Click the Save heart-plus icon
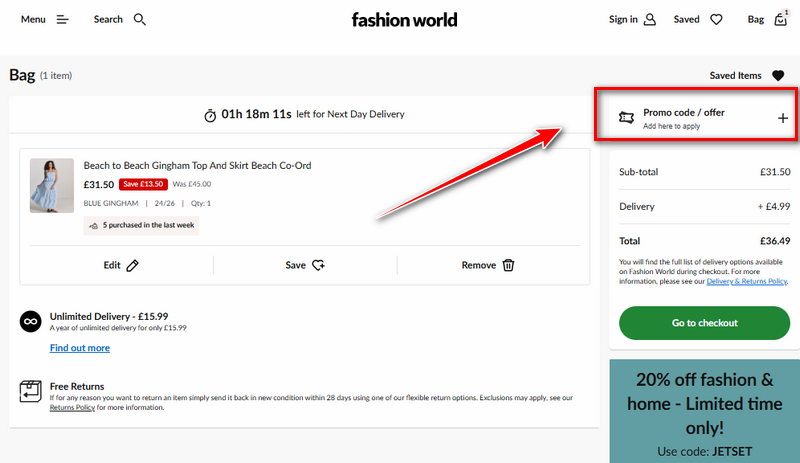 point(318,265)
